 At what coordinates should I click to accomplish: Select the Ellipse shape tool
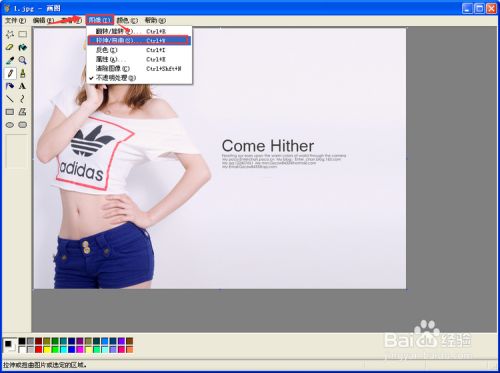pos(10,125)
